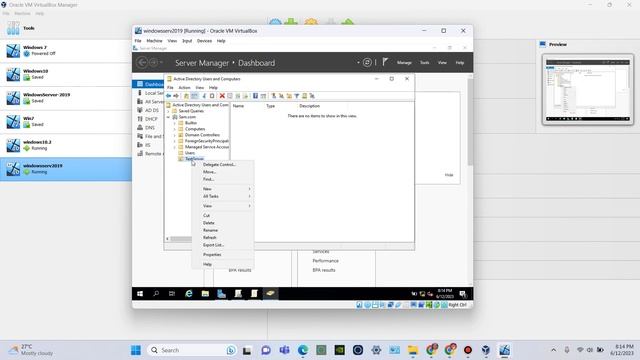640x360 pixels.
Task: Open Action menu in Active Directory window
Action: [184, 88]
